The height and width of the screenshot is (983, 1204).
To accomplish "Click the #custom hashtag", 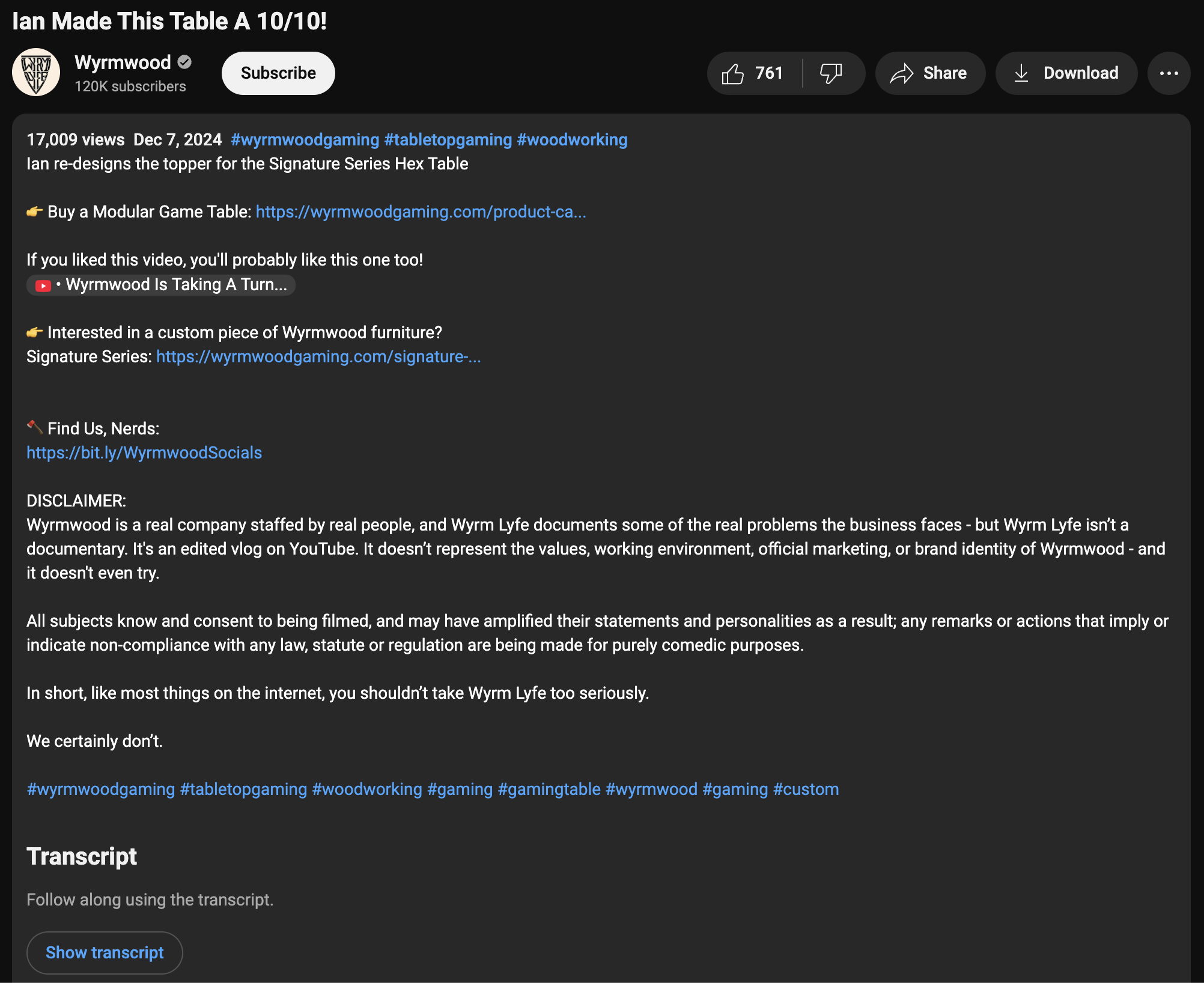I will 805,790.
